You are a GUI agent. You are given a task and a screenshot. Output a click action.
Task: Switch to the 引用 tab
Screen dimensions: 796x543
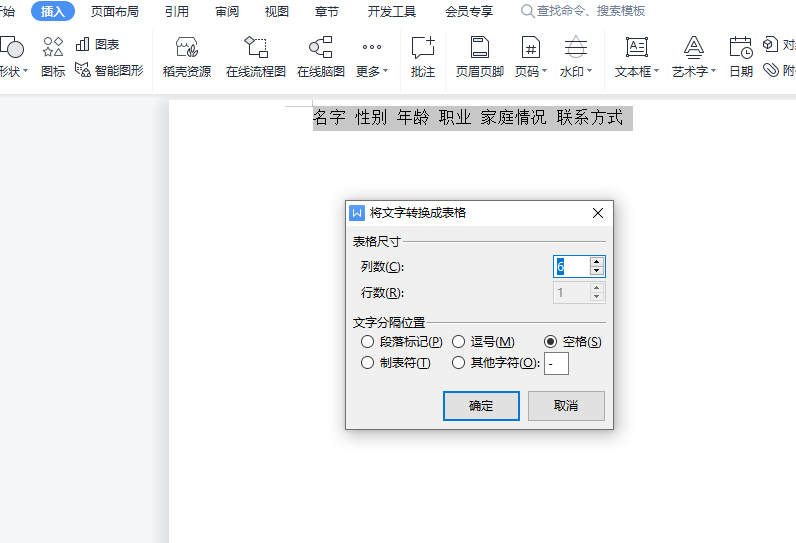click(x=177, y=11)
